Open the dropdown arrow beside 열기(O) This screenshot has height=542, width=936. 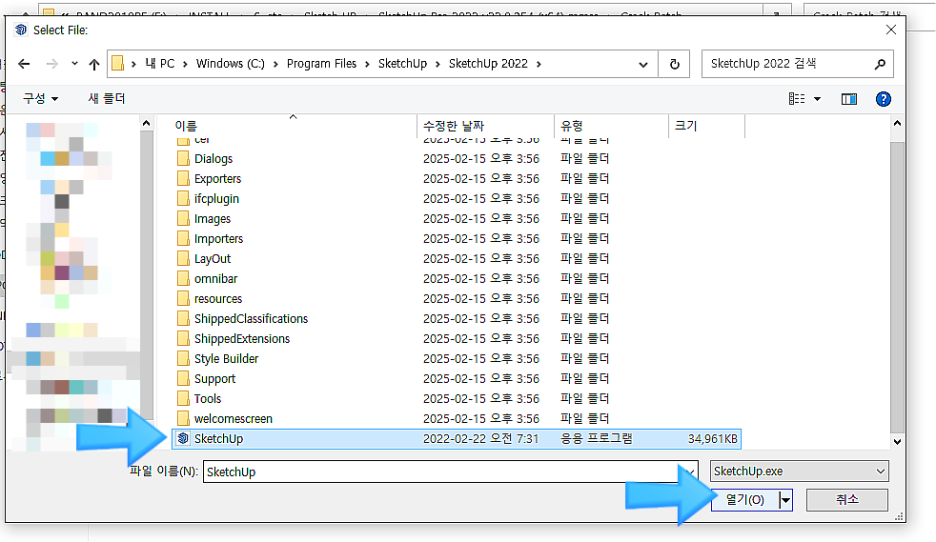(786, 500)
